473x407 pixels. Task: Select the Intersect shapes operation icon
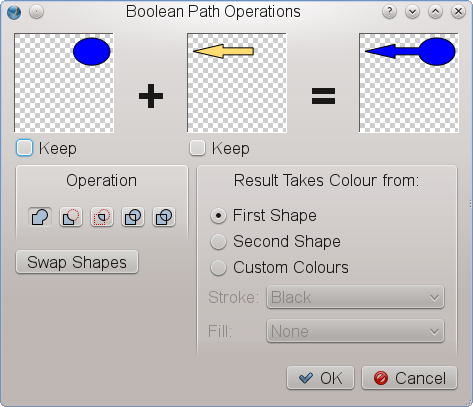102,217
